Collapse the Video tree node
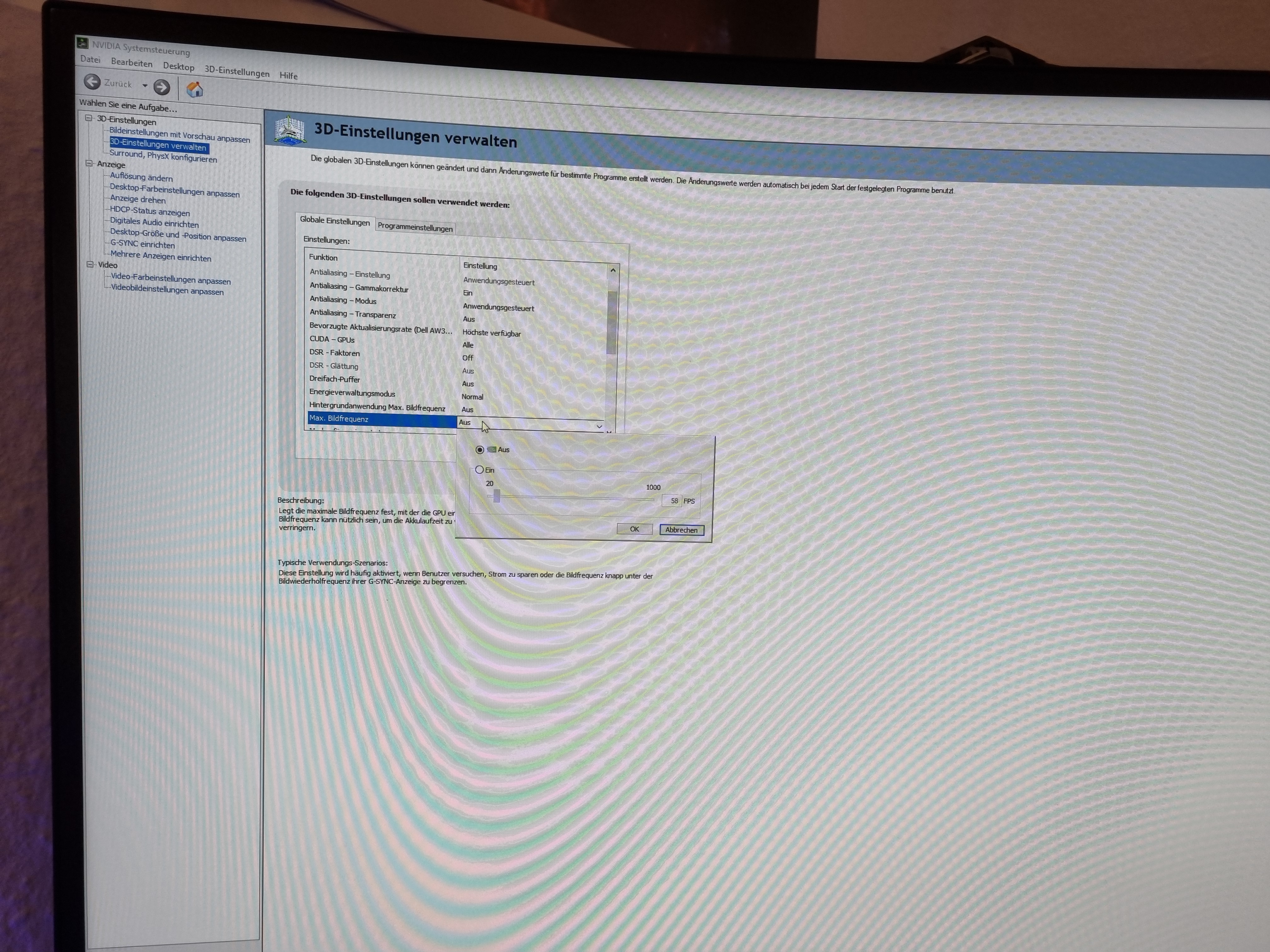The image size is (1270, 952). 90,264
